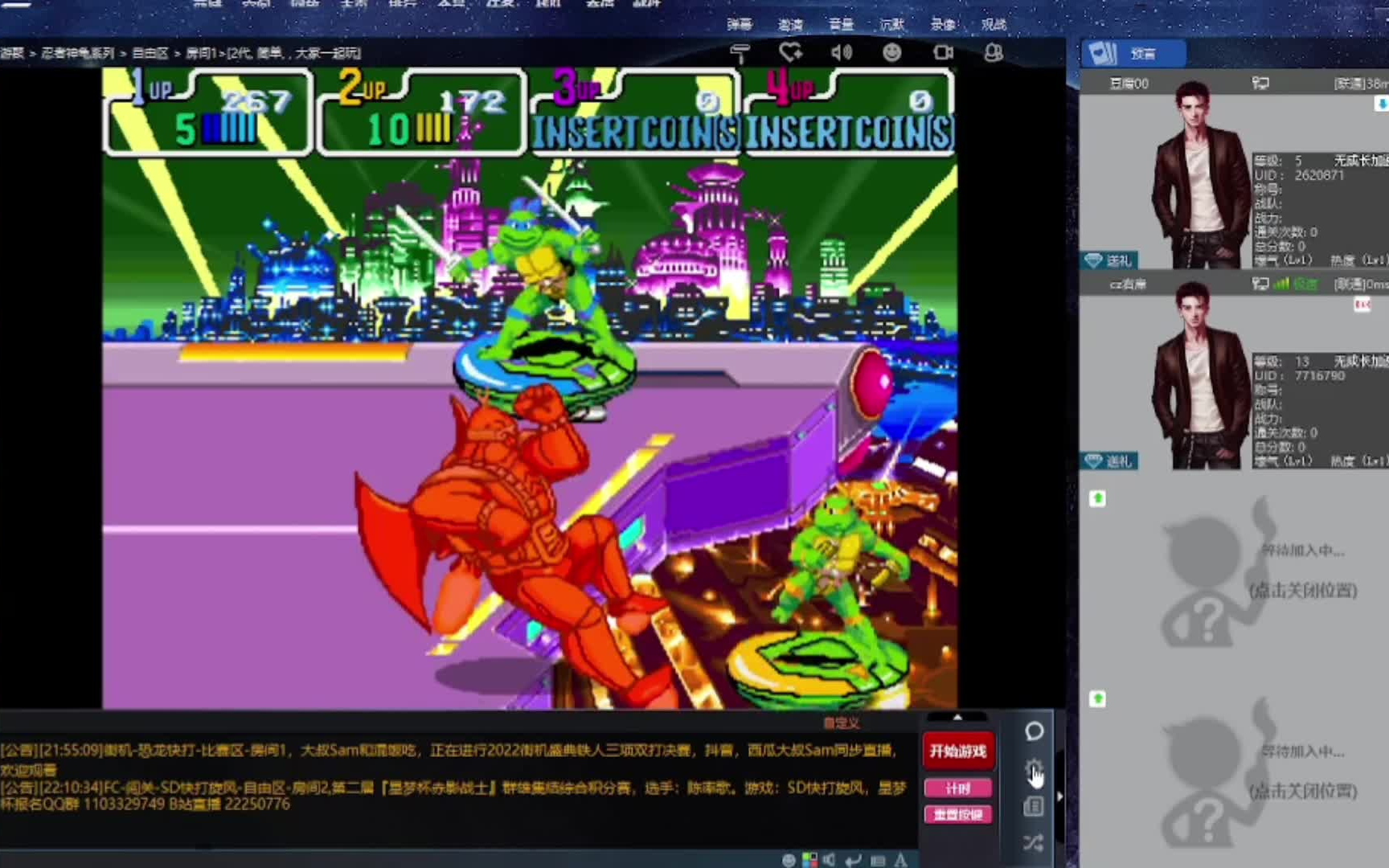1389x868 pixels.
Task: Click the second player's avatar (UID 7716790)
Action: [x=1202, y=375]
